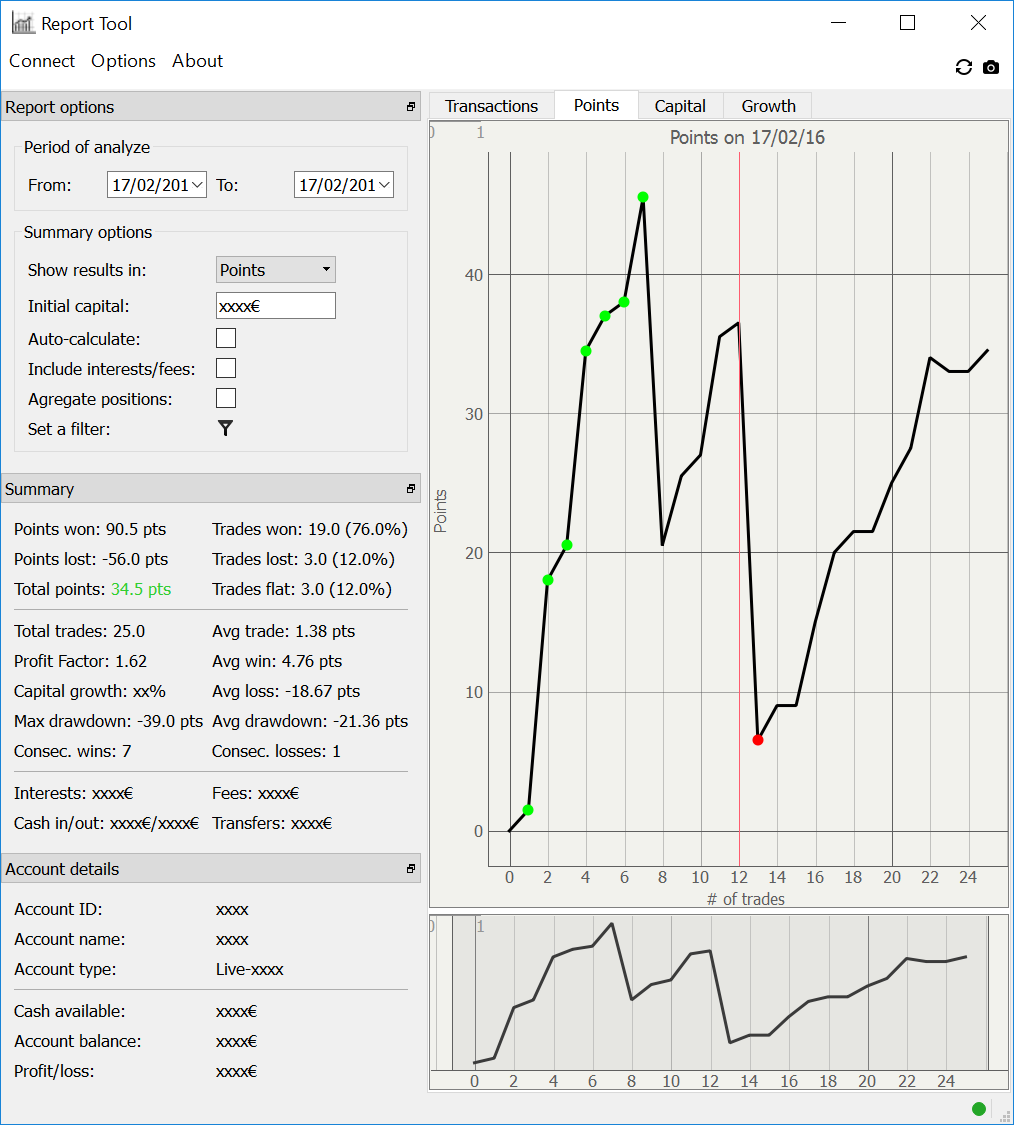Image resolution: width=1014 pixels, height=1125 pixels.
Task: Click Avg win: 4.76 pts text
Action: (277, 661)
